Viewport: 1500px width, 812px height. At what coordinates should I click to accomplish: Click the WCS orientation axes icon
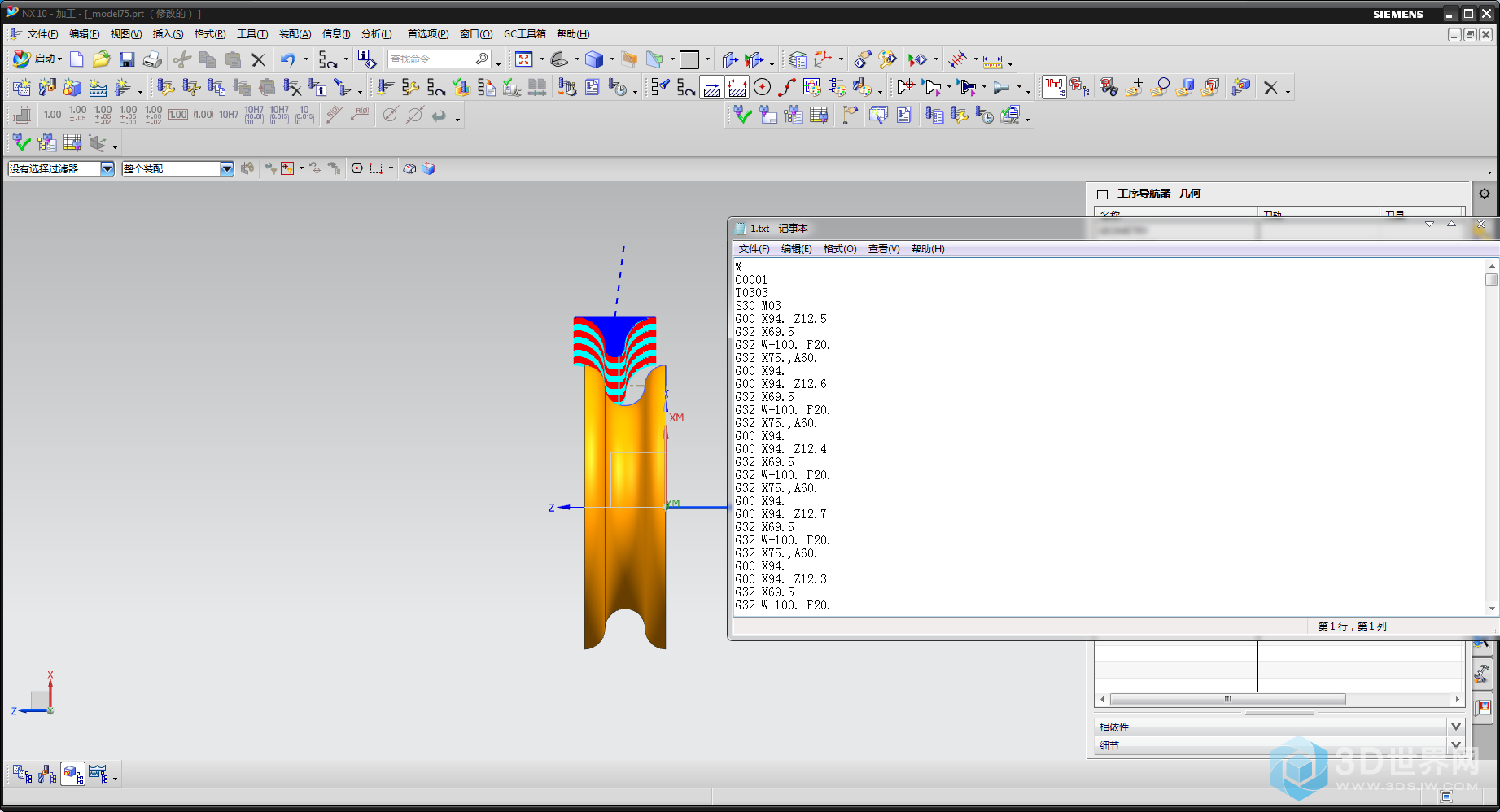coord(824,59)
